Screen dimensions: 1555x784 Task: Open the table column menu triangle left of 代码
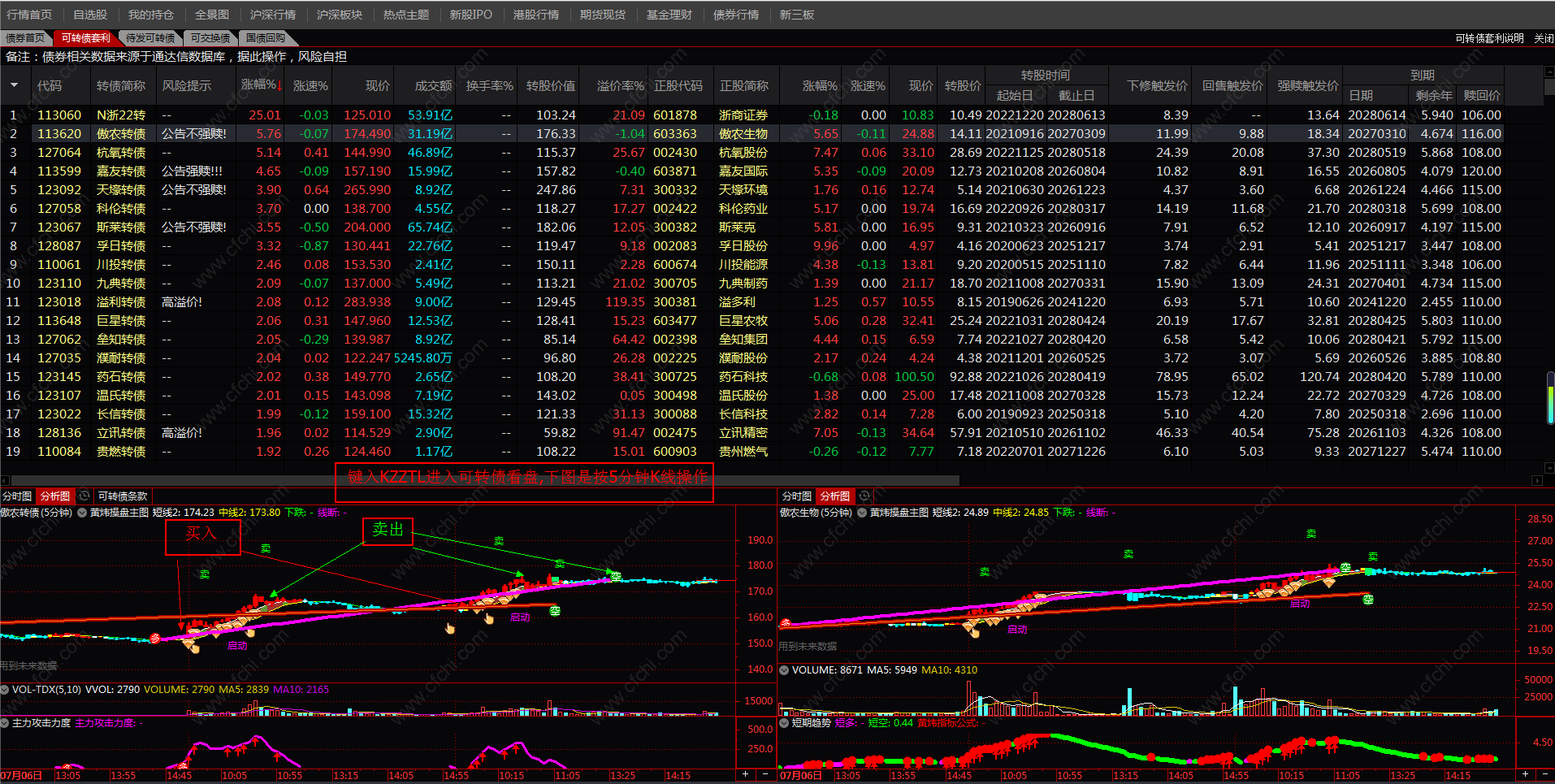tap(15, 85)
